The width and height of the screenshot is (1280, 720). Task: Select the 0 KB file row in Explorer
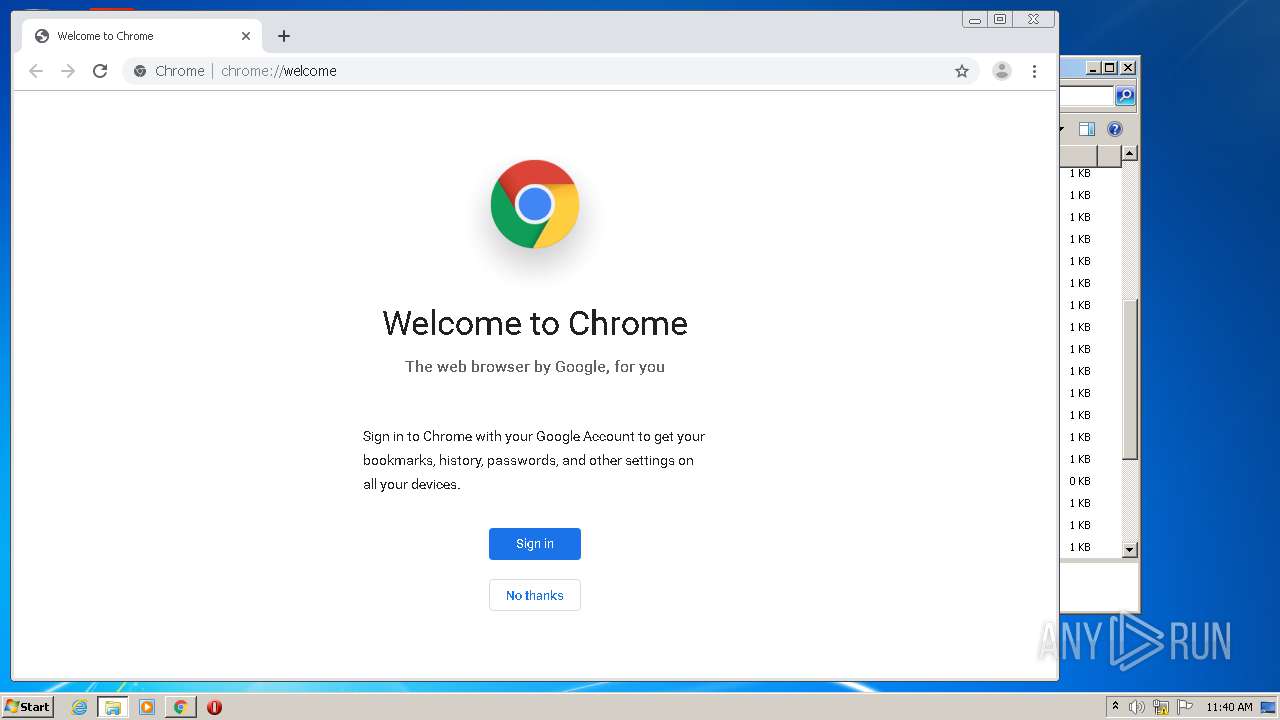(x=1090, y=481)
